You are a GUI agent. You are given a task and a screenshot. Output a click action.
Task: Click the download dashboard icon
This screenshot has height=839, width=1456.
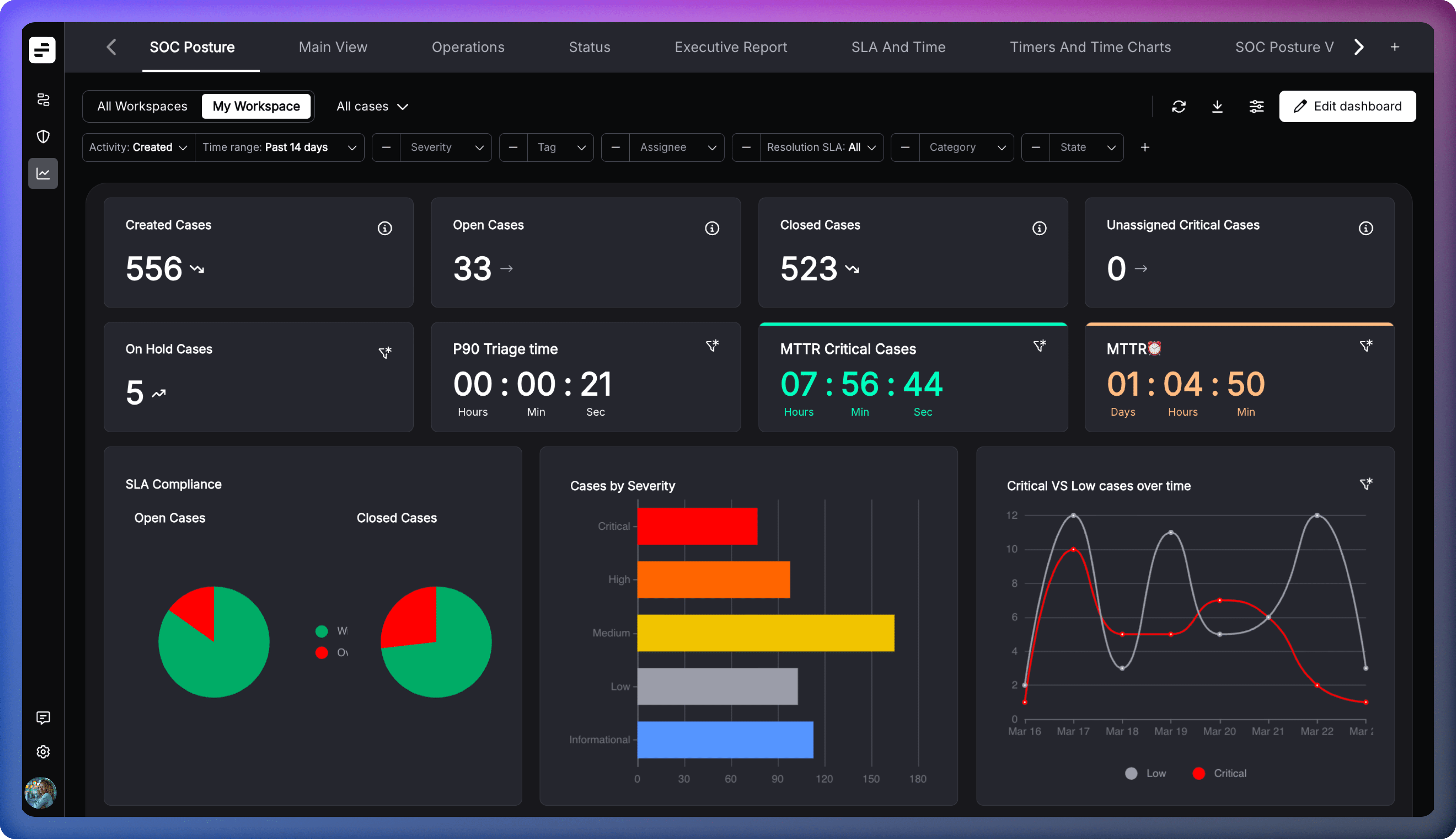tap(1217, 107)
